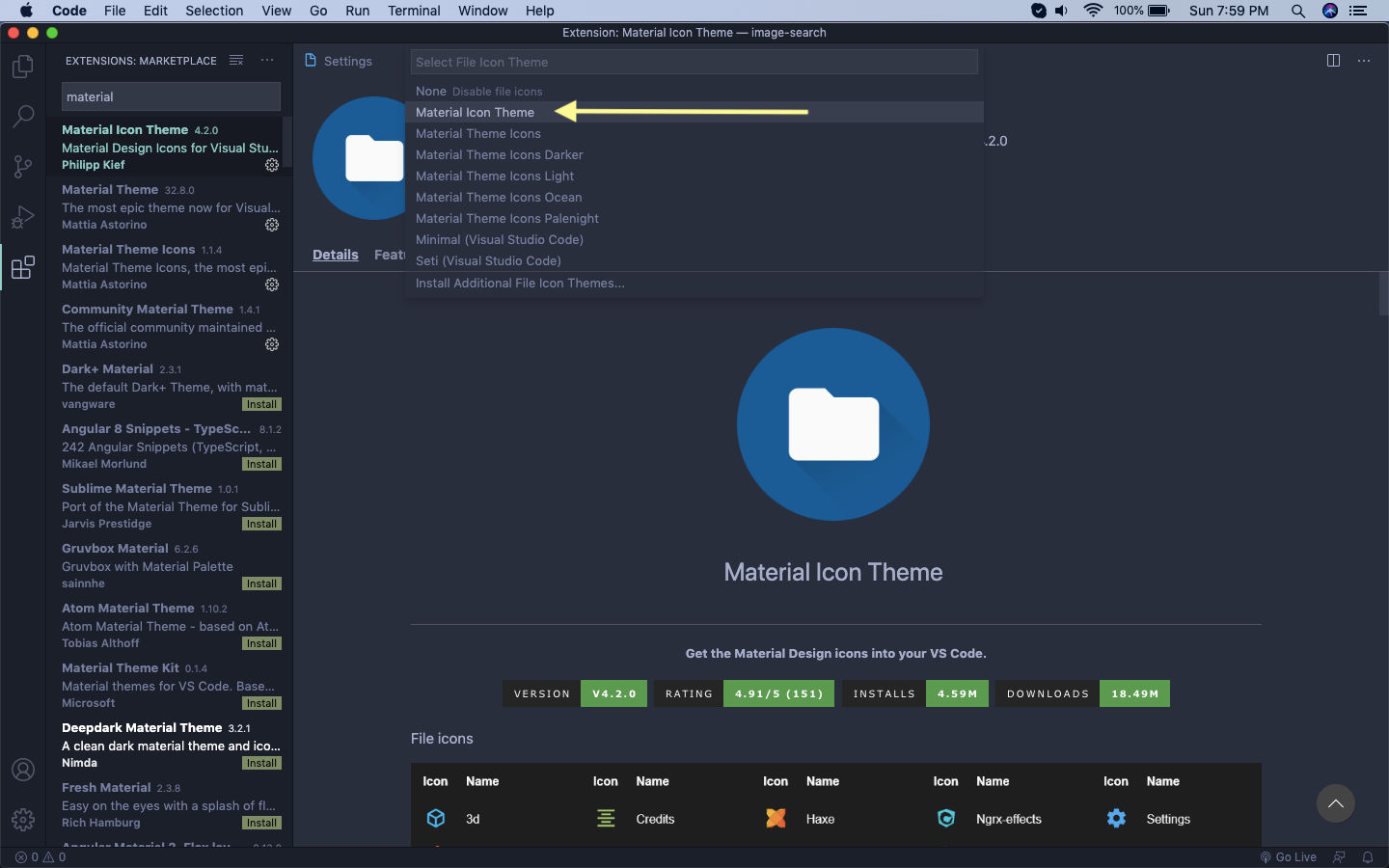Click the Select File Icon Theme input

(694, 62)
